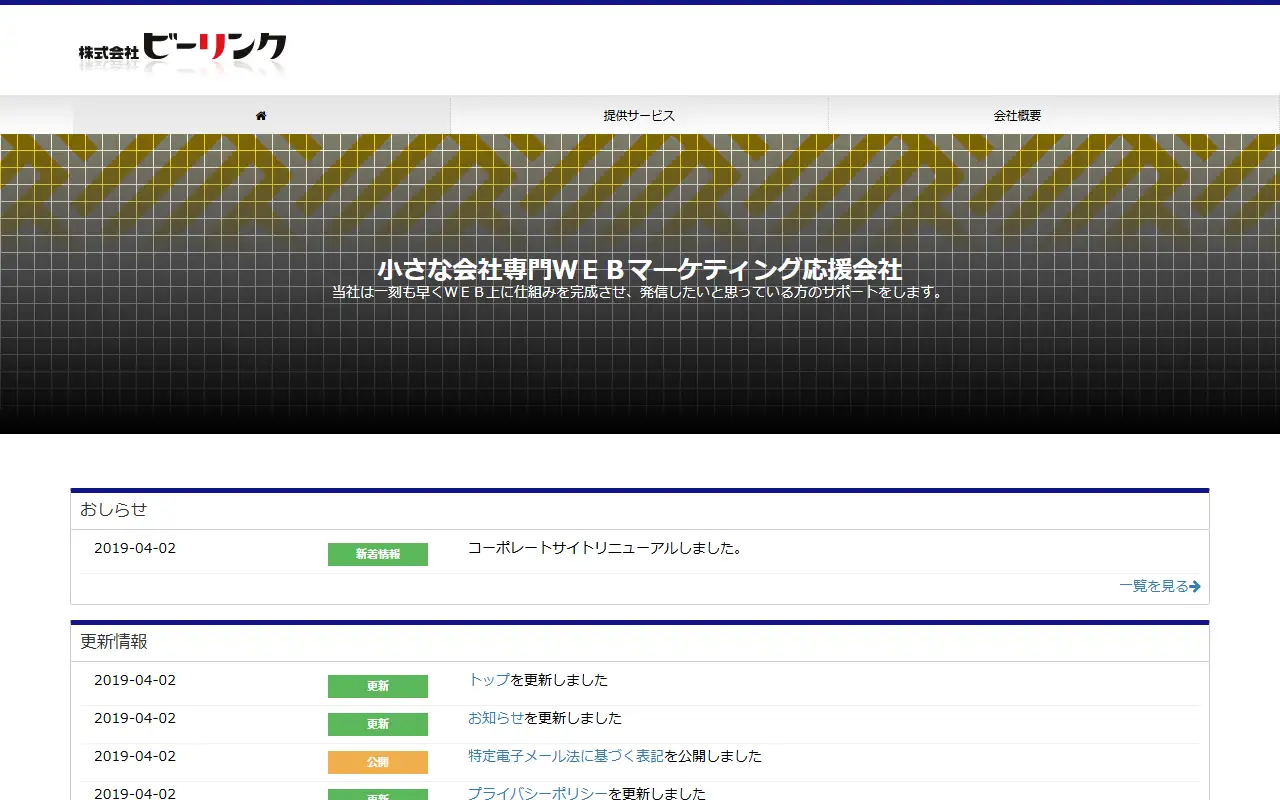Image resolution: width=1280 pixels, height=800 pixels.
Task: Click the hero subtitle starting with 当社は一刻も早く
Action: (x=640, y=293)
